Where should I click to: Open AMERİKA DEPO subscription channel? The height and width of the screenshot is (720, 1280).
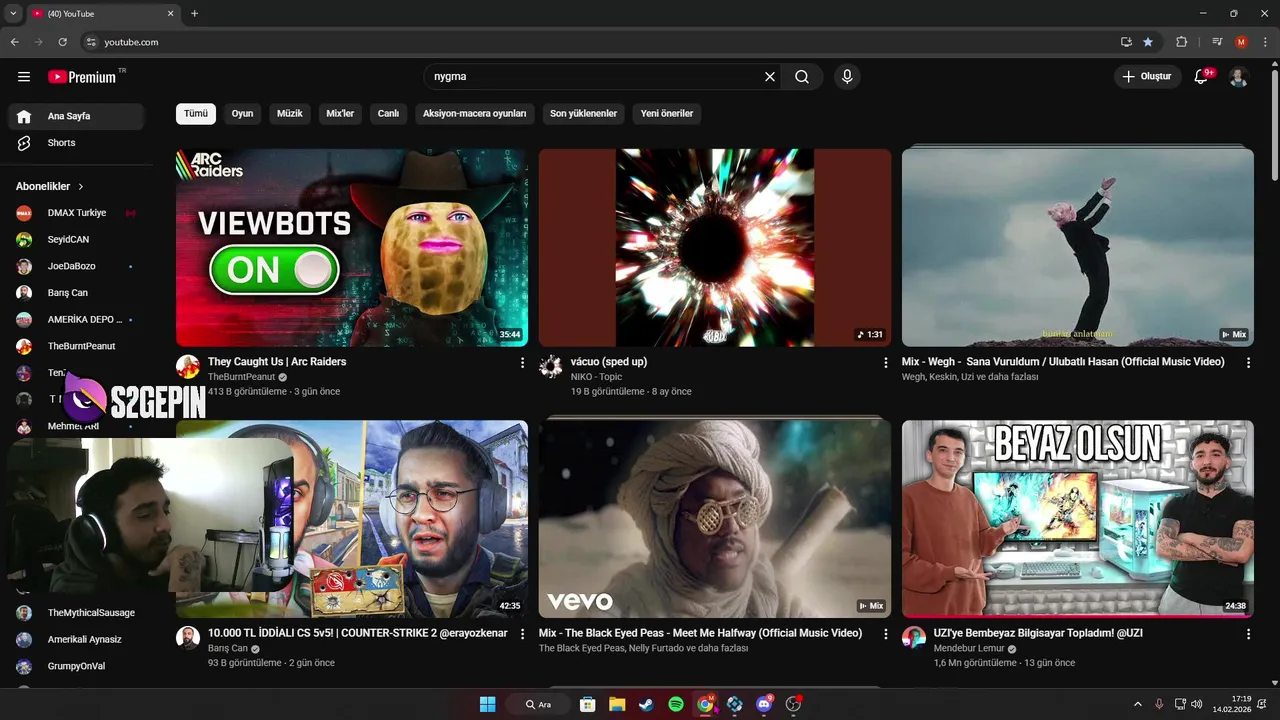click(76, 320)
